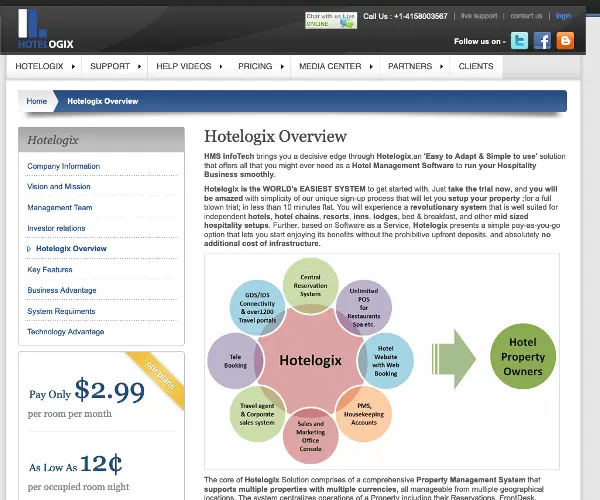Open the Blogger follow icon
The image size is (600, 500).
pos(566,41)
